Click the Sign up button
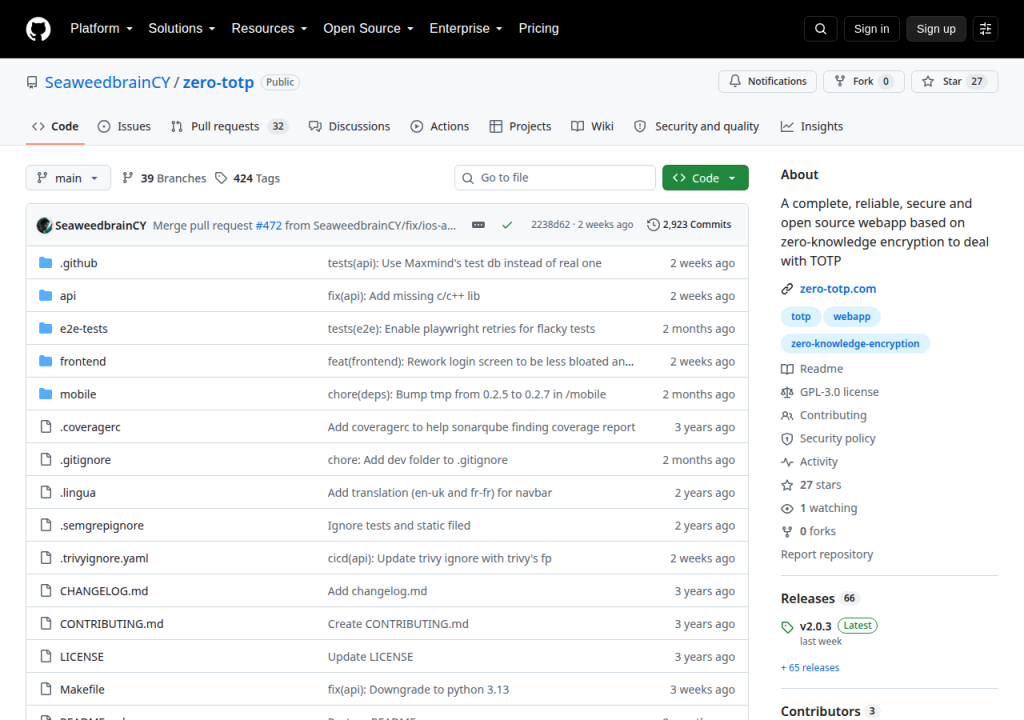This screenshot has height=720, width=1024. tap(936, 29)
